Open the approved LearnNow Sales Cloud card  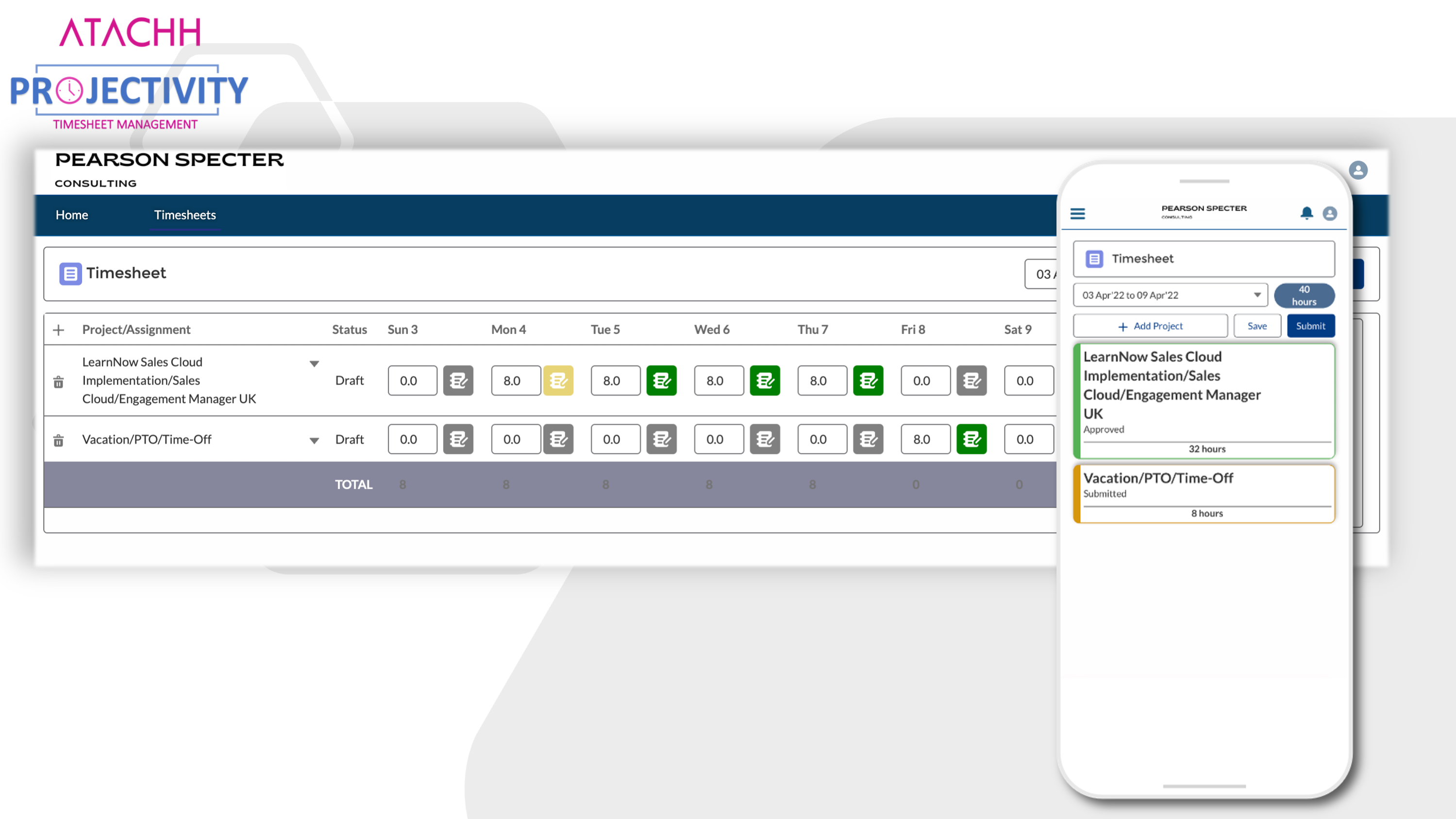point(1204,401)
